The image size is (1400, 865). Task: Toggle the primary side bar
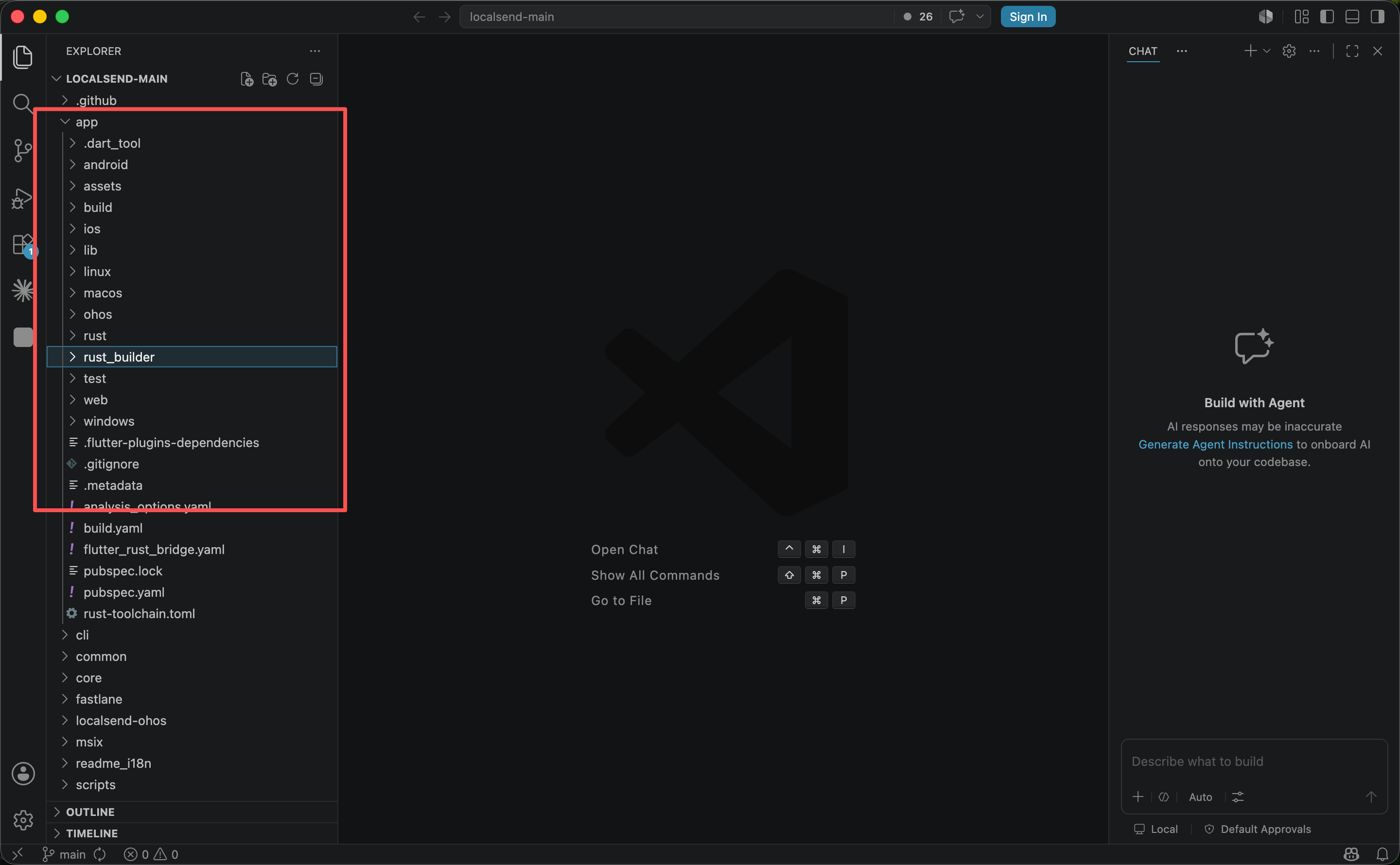click(x=1327, y=17)
